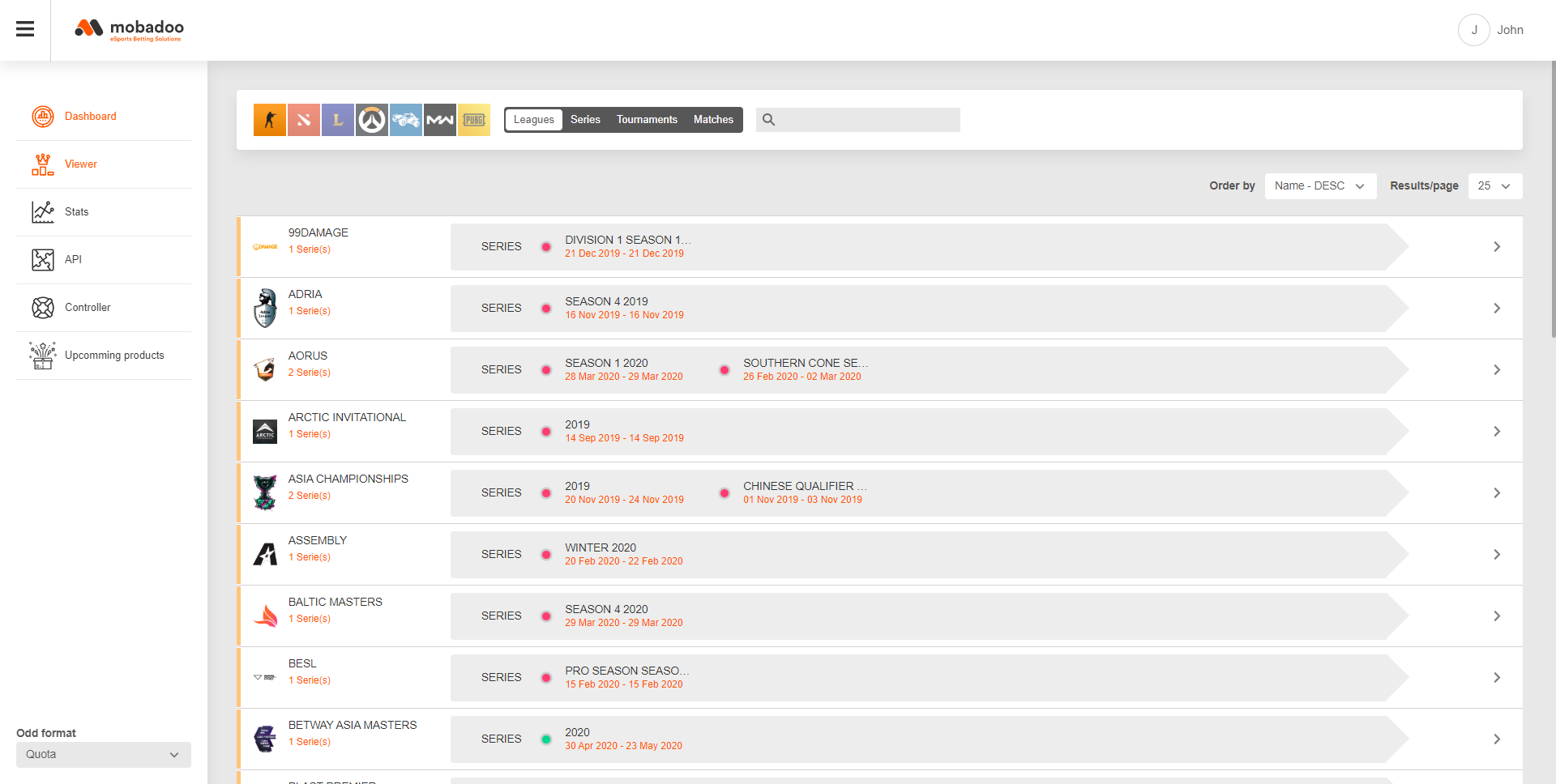Click the 99DAMAGE league logo
Screen dimensions: 1556x784
(265, 247)
